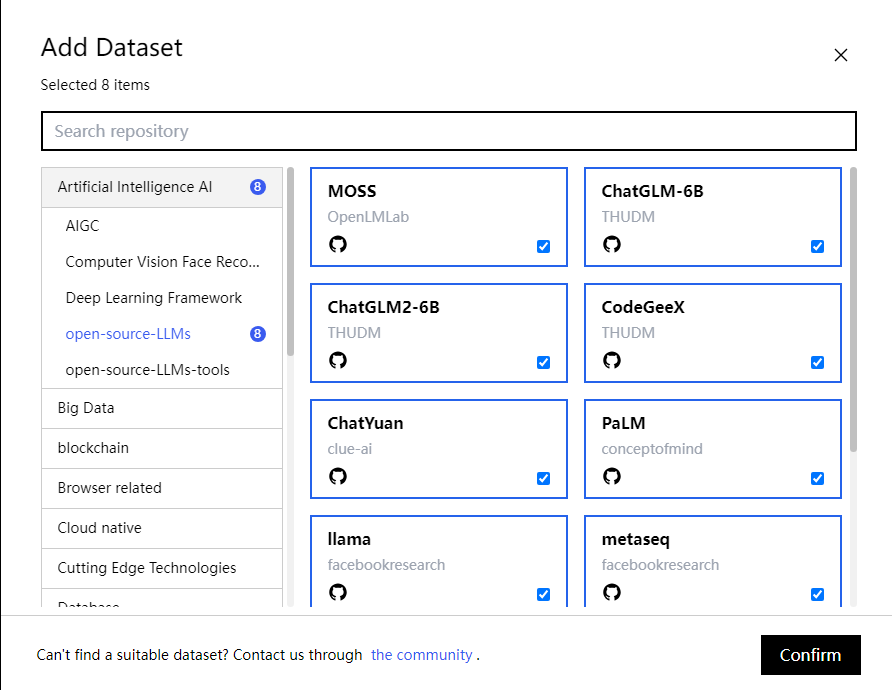Click the conceptofmind owner text
Image resolution: width=892 pixels, height=690 pixels.
coord(652,449)
